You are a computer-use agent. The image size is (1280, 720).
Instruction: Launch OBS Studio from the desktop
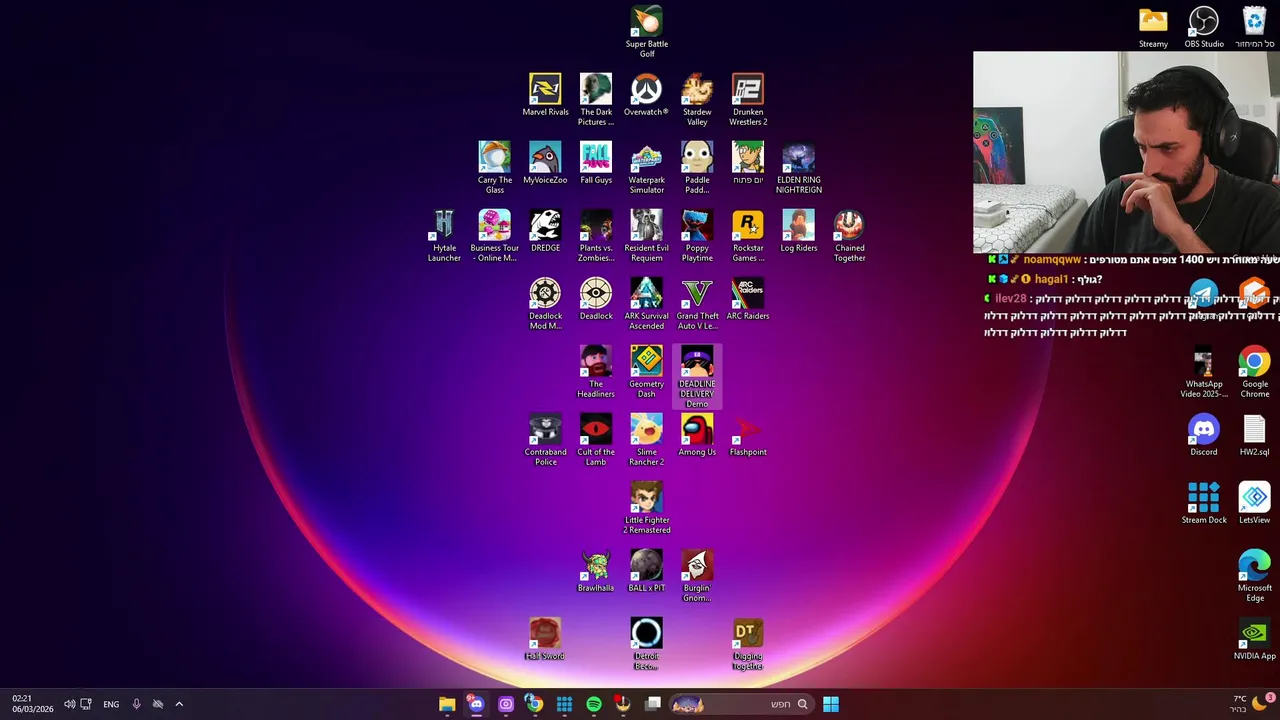[x=1204, y=27]
